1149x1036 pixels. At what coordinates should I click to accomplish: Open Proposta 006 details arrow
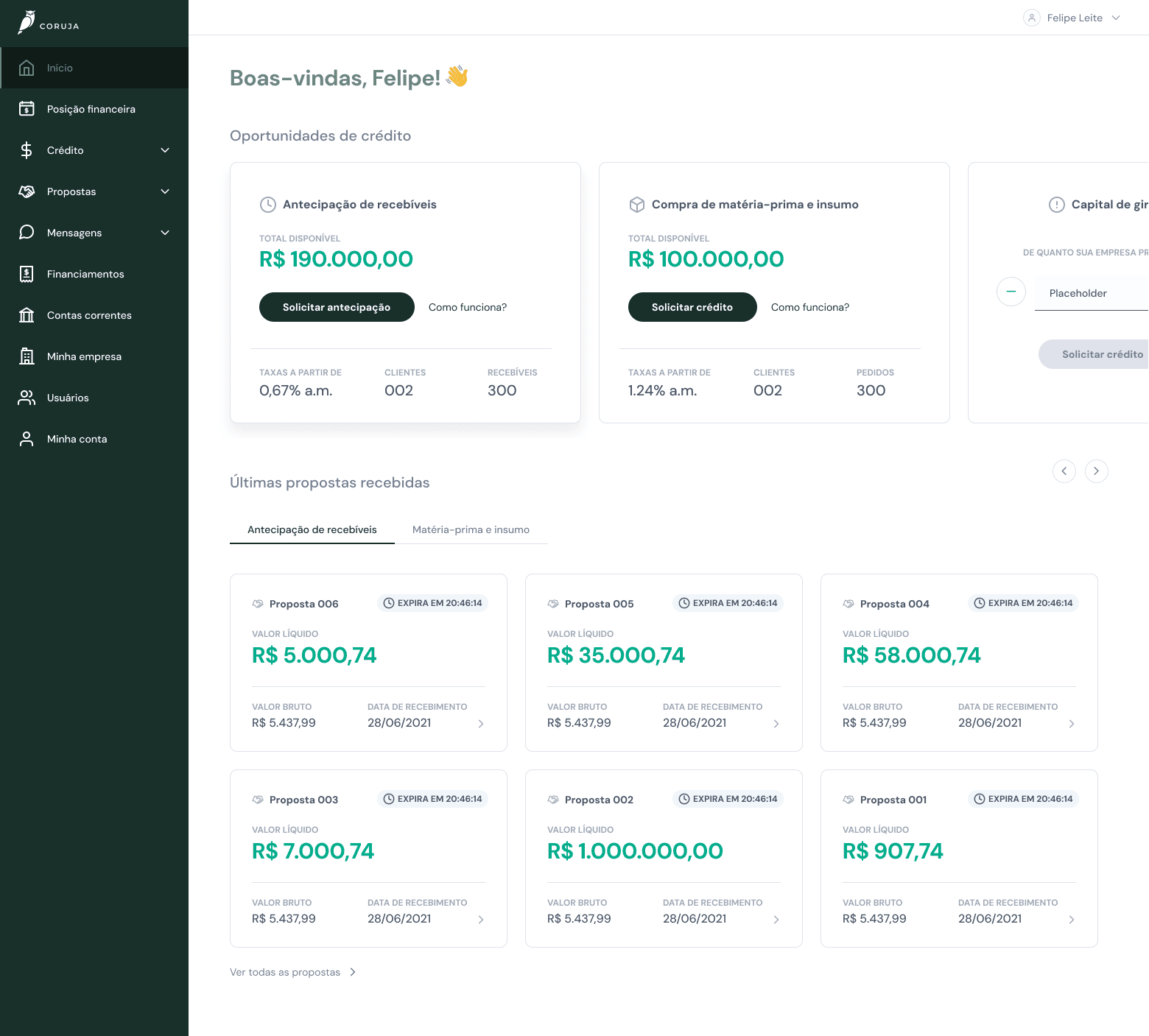click(481, 724)
